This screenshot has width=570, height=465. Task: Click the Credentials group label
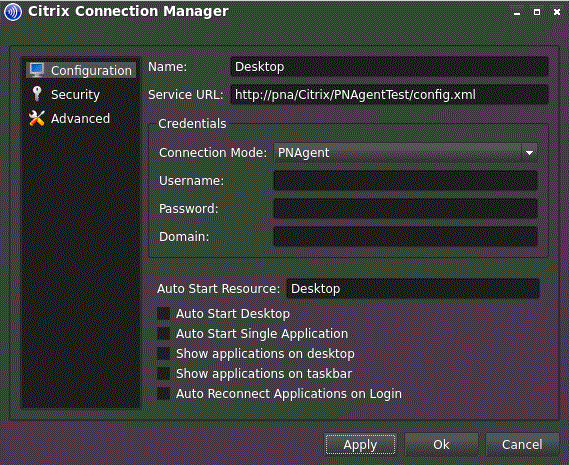pyautogui.click(x=192, y=124)
